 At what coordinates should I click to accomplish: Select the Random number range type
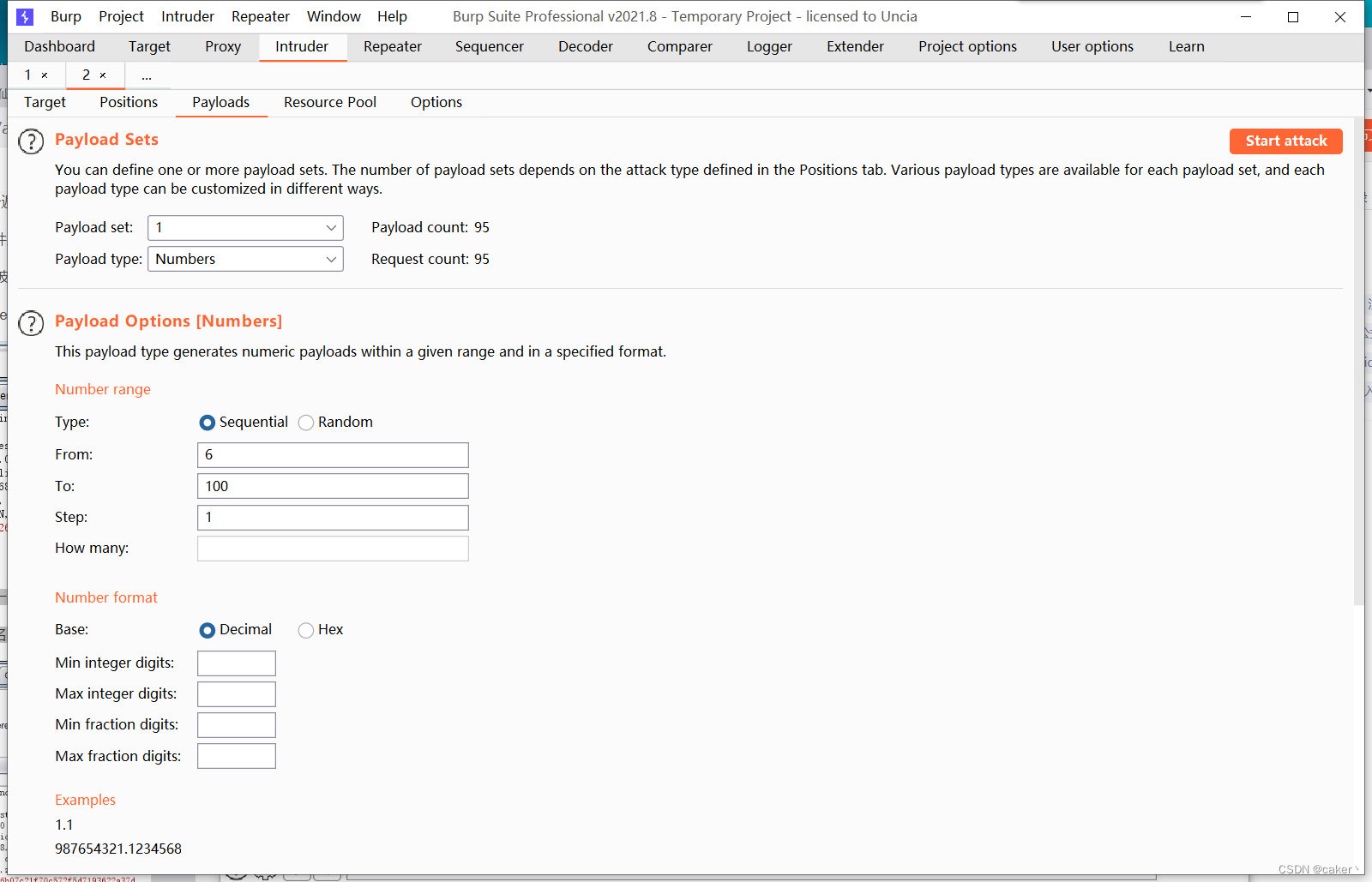point(305,423)
